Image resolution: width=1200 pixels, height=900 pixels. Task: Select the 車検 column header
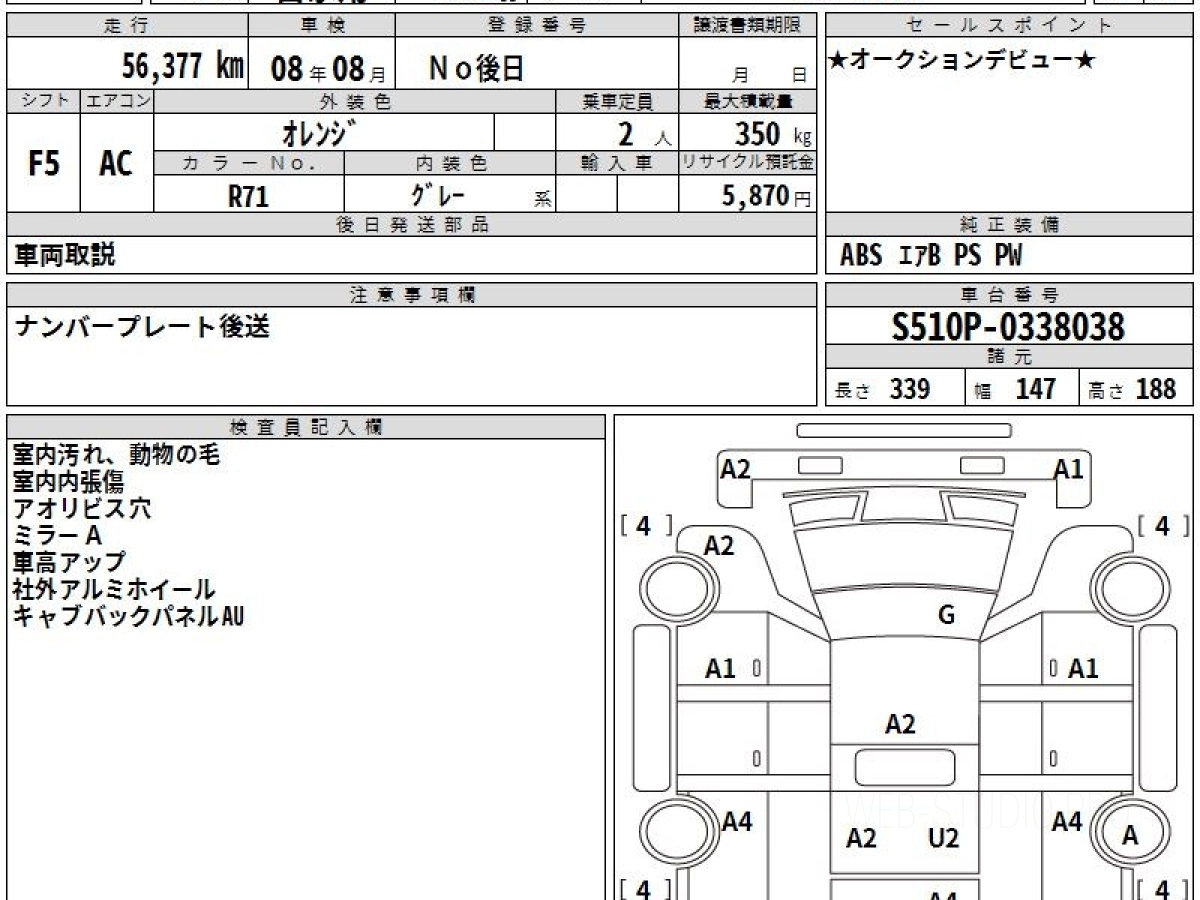(322, 26)
